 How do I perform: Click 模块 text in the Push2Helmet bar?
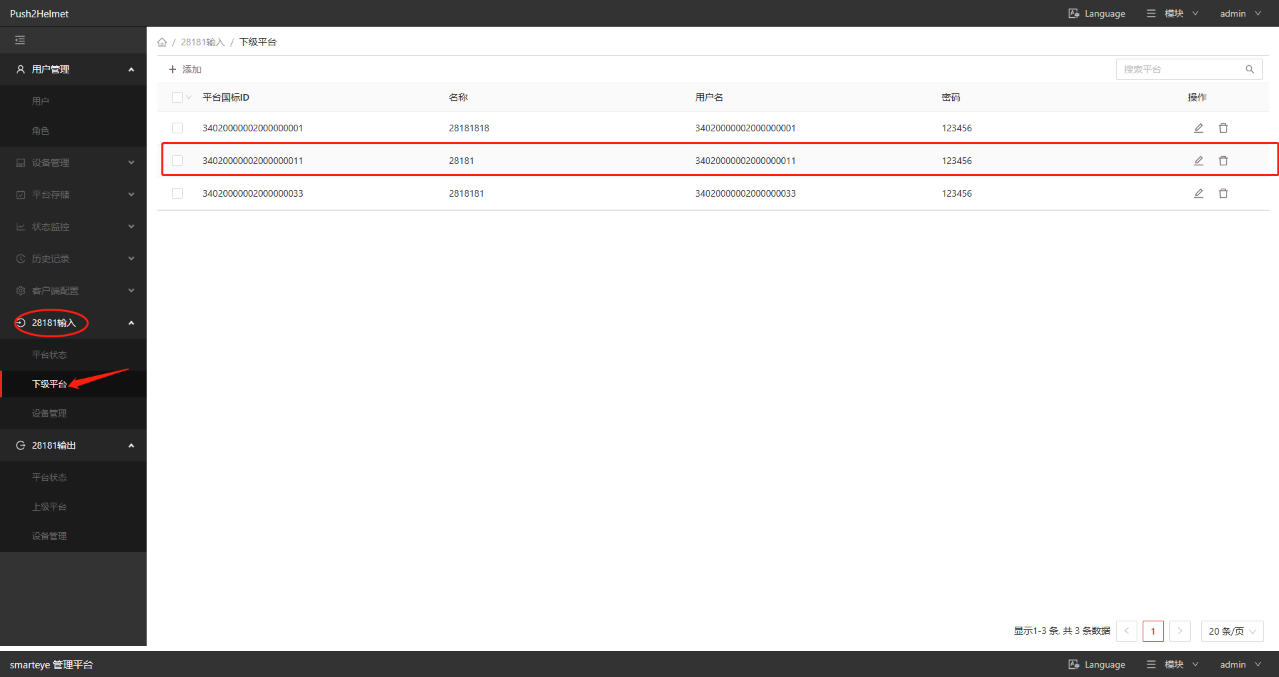[x=1174, y=13]
